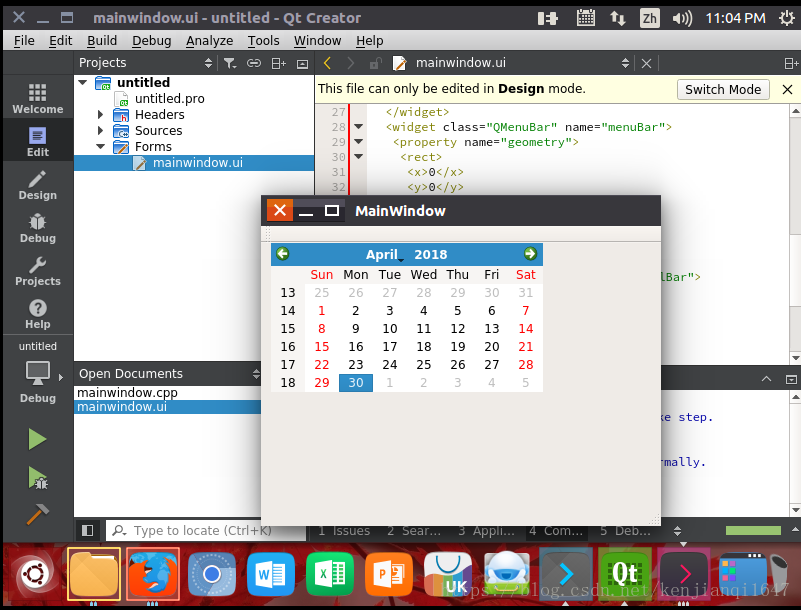
Task: Close the mainwindow.ui document
Action: (x=646, y=63)
